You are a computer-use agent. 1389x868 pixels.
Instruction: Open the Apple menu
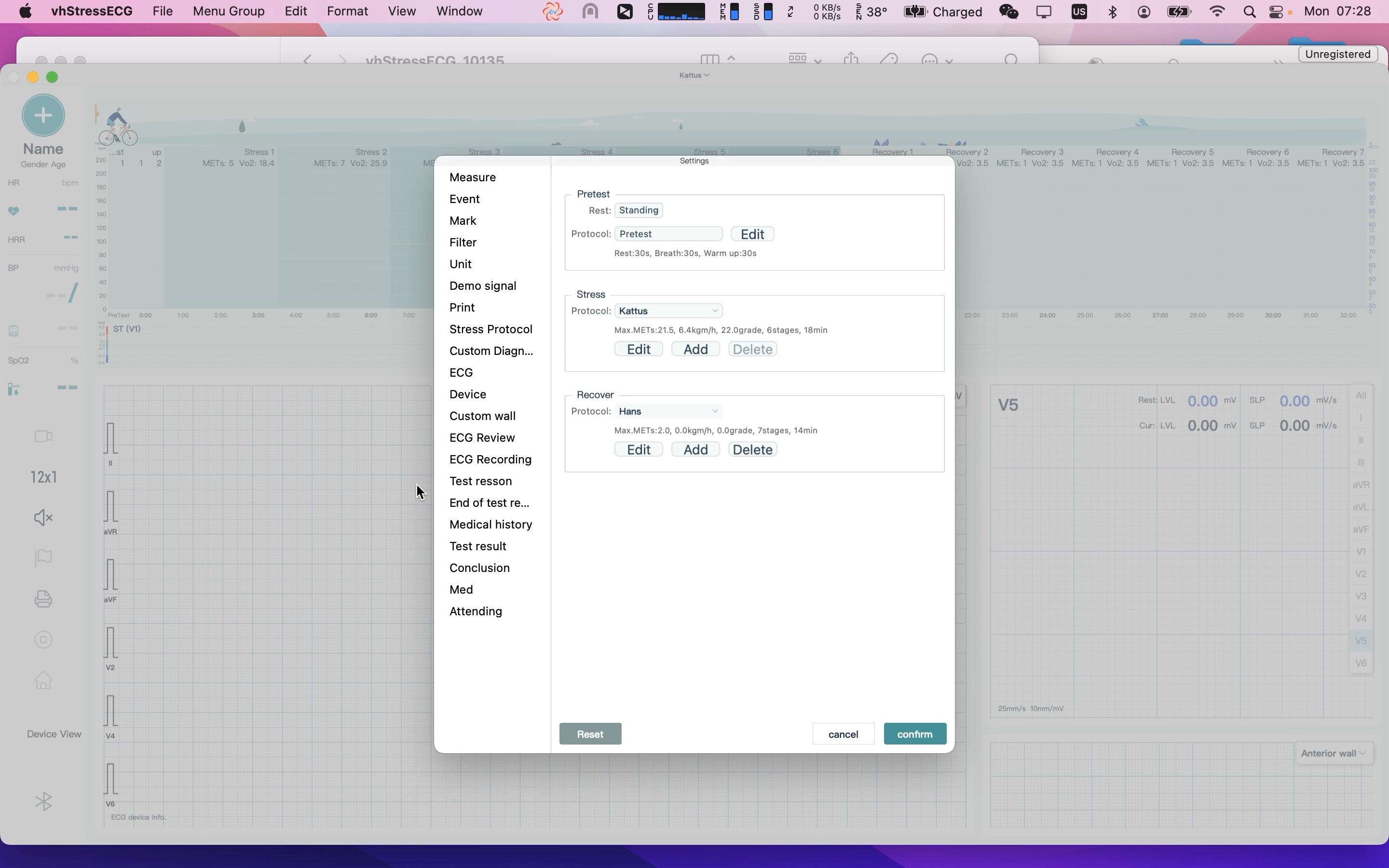(25, 12)
